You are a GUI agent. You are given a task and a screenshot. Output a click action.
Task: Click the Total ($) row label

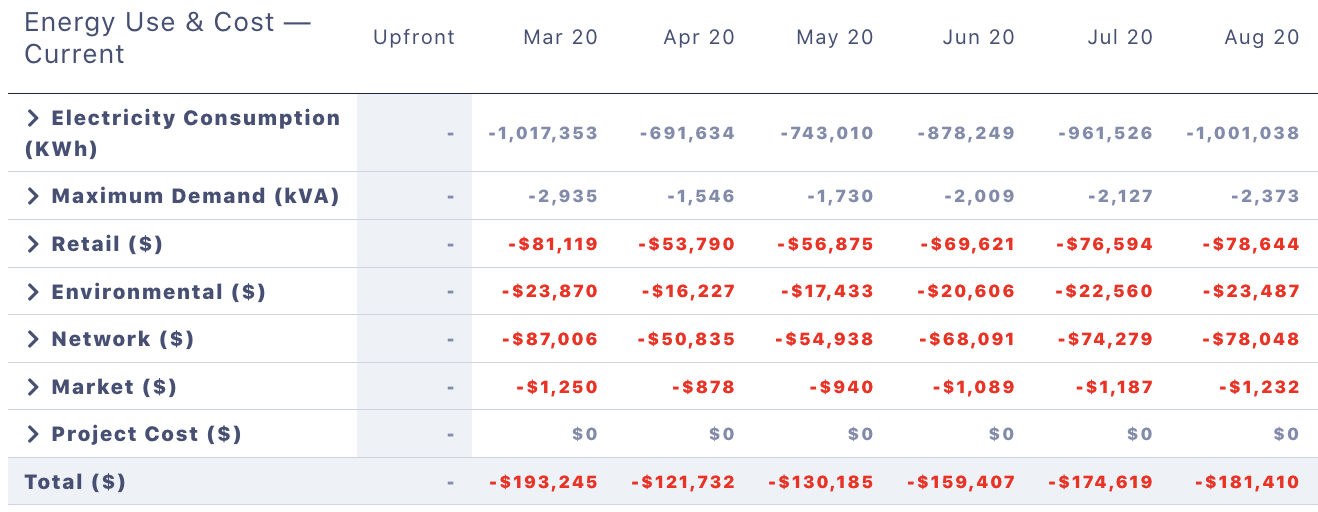pos(75,482)
